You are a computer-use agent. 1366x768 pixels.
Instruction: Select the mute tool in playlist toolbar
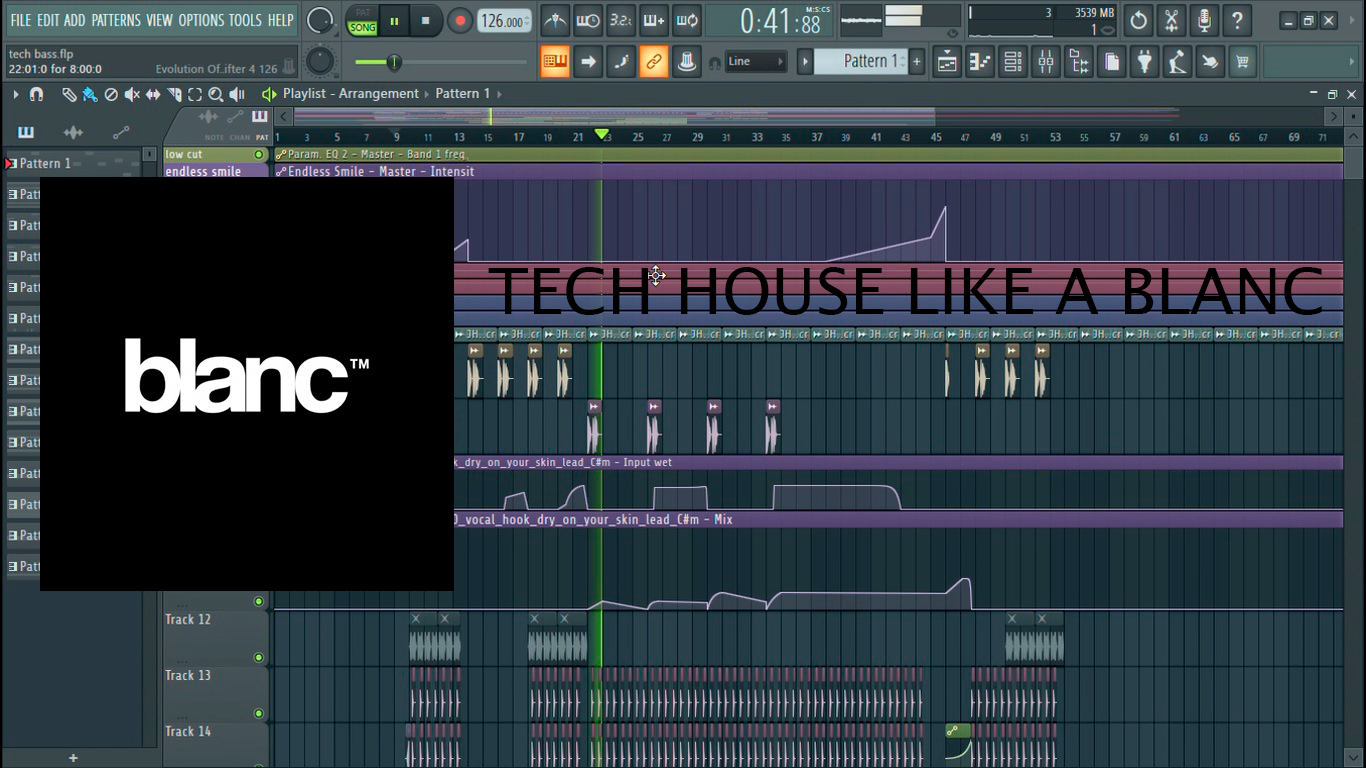pyautogui.click(x=132, y=94)
